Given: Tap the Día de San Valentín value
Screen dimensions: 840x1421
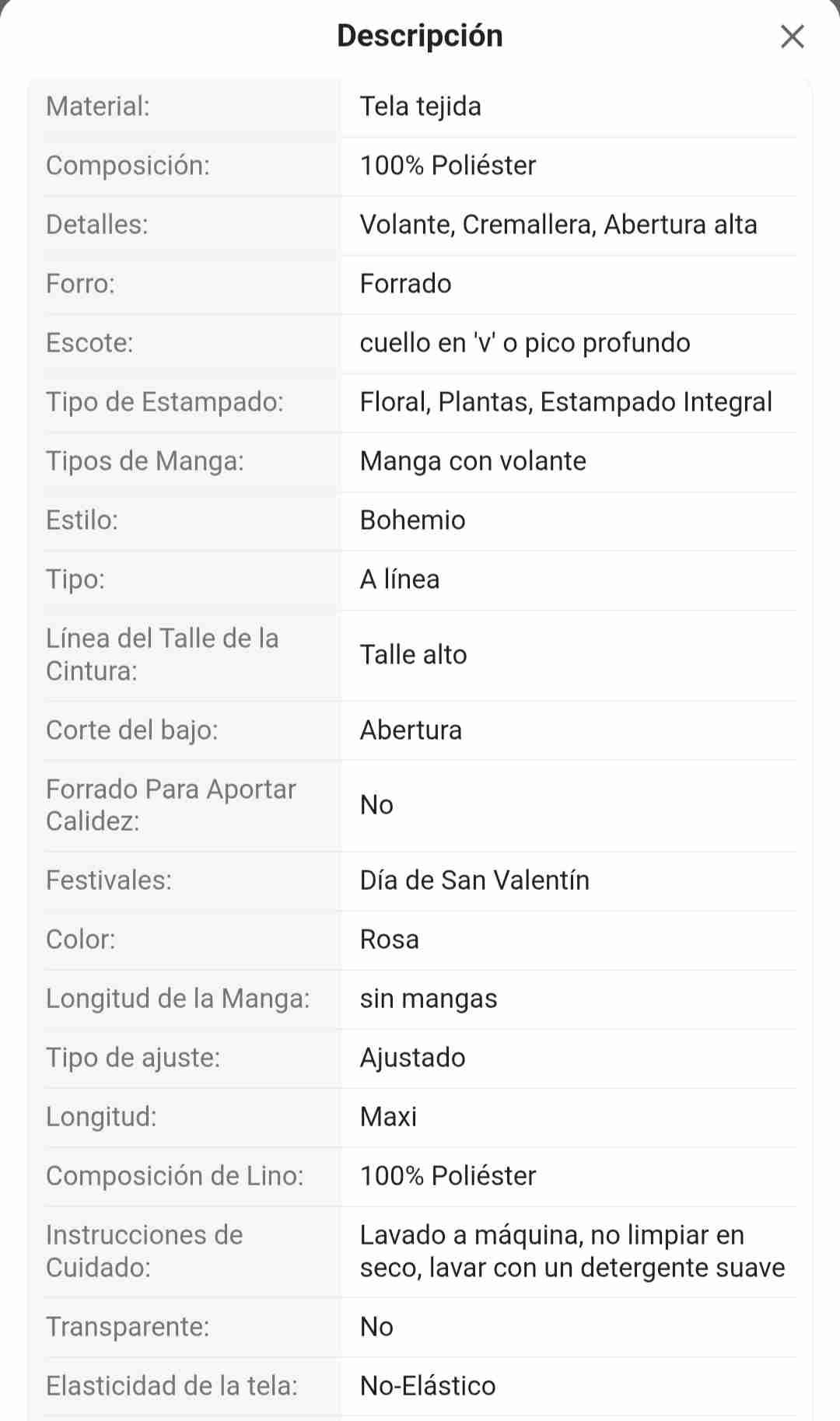Looking at the screenshot, I should 474,880.
